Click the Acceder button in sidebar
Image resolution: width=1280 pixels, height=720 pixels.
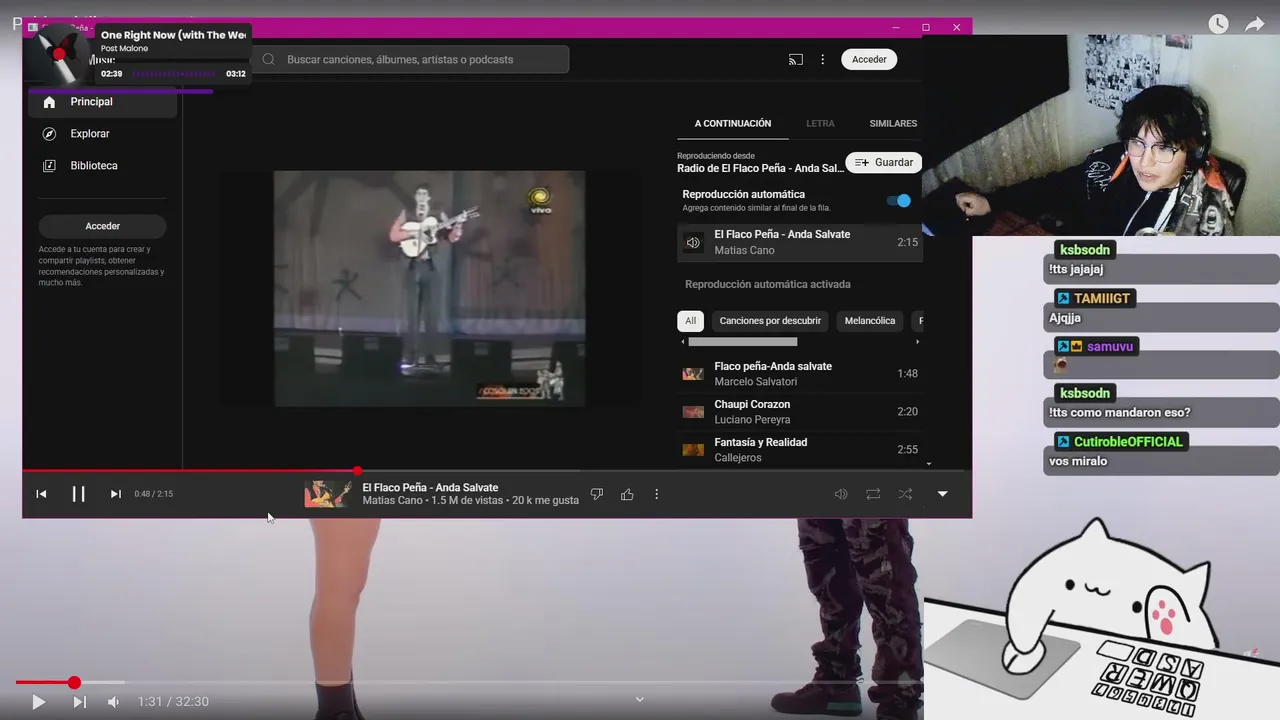coord(102,226)
